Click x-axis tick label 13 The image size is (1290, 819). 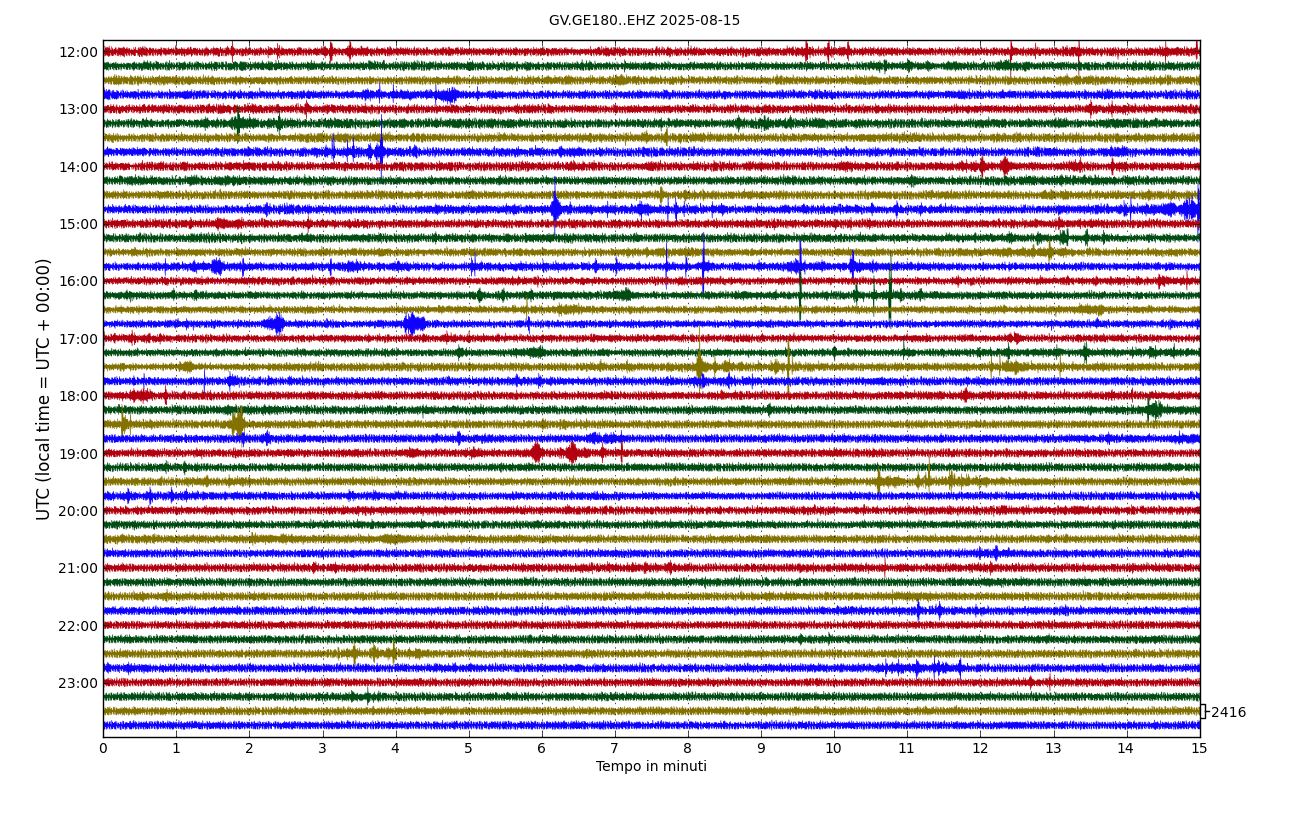[1053, 748]
